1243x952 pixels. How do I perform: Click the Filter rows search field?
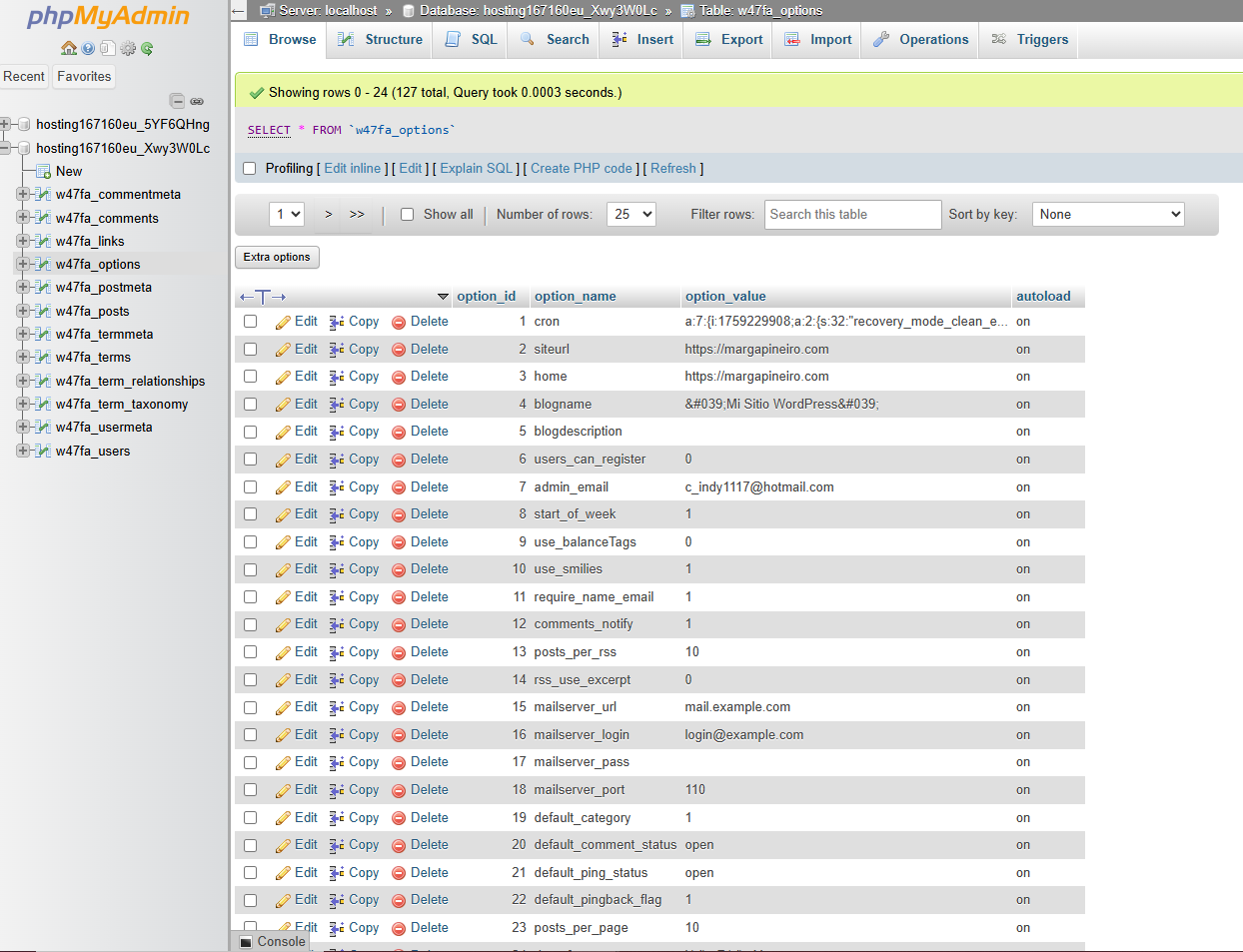(x=852, y=215)
